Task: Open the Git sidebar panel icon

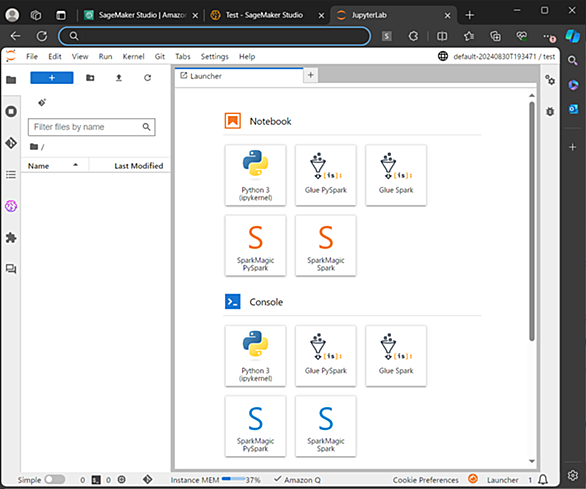Action: pyautogui.click(x=11, y=143)
